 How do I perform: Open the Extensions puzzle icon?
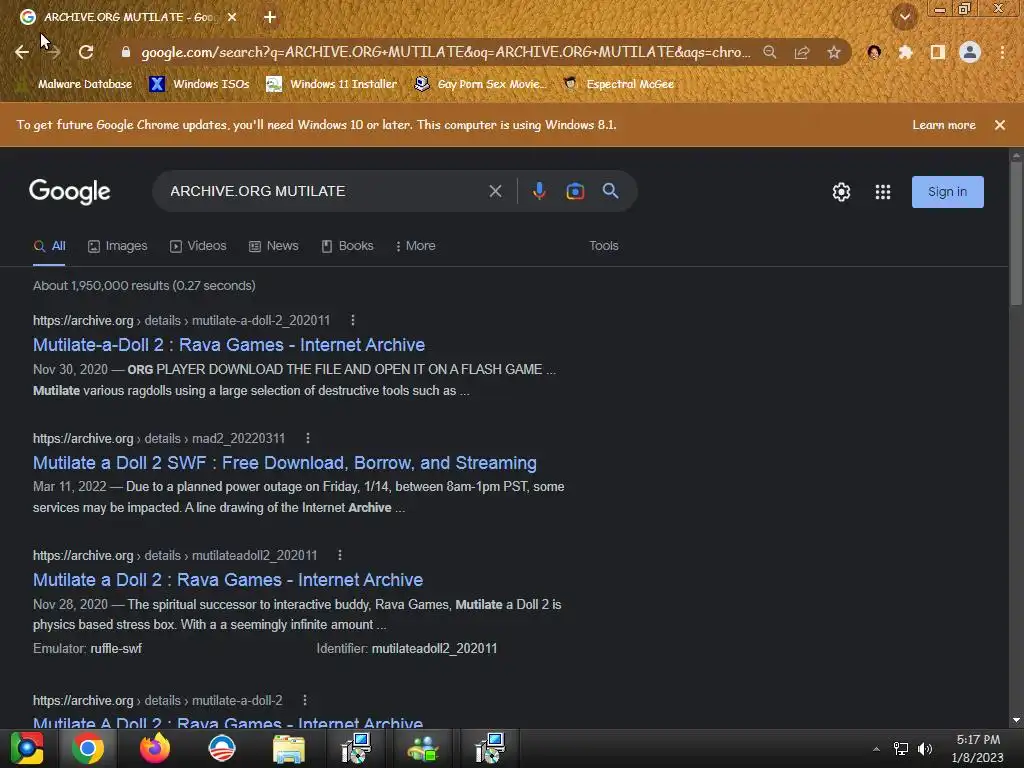905,52
